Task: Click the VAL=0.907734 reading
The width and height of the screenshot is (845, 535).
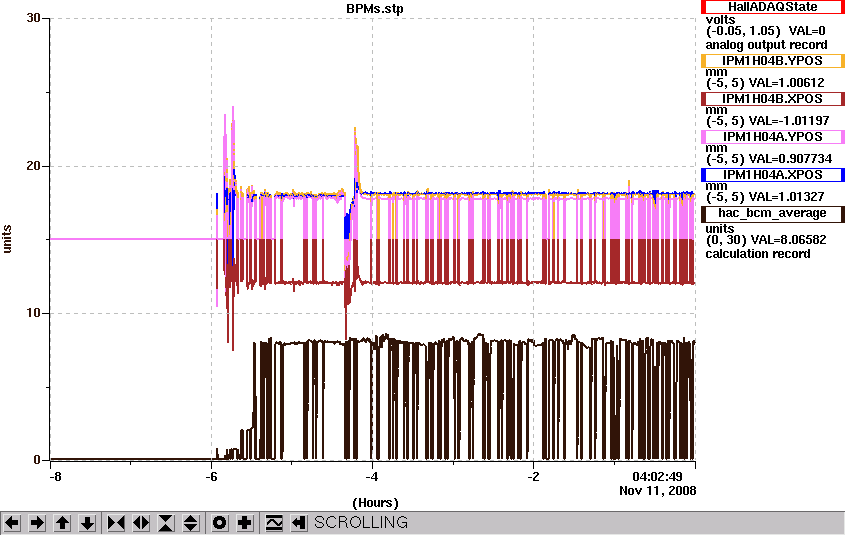Action: tap(791, 159)
